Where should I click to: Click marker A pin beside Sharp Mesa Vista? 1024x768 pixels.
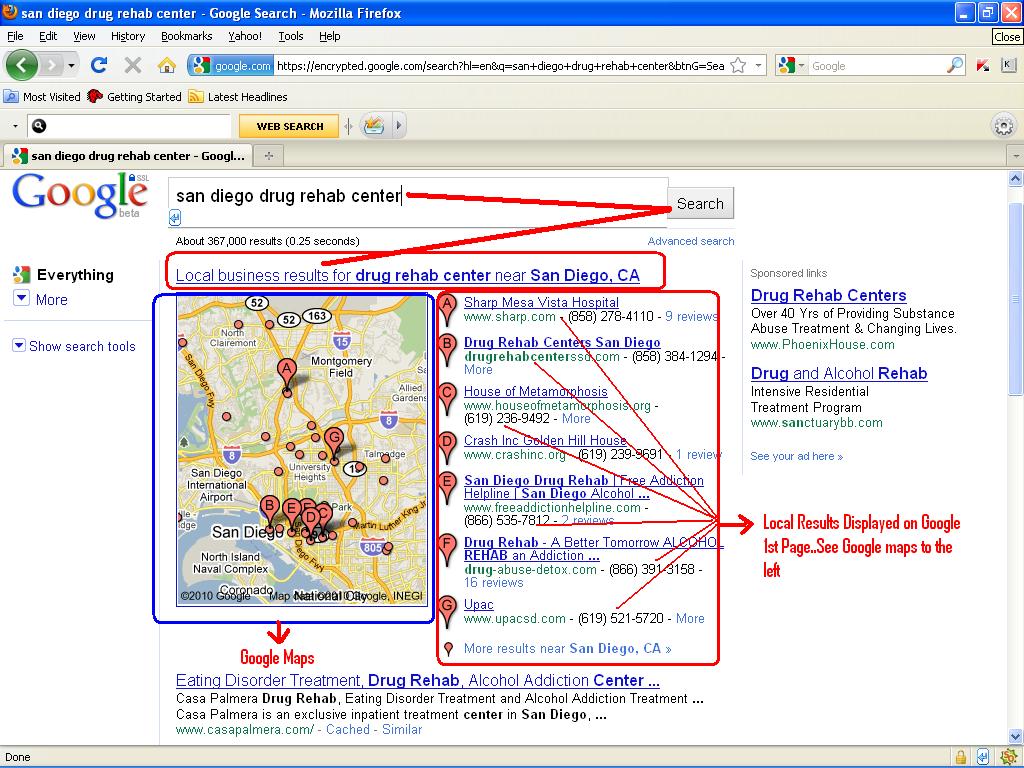(447, 309)
